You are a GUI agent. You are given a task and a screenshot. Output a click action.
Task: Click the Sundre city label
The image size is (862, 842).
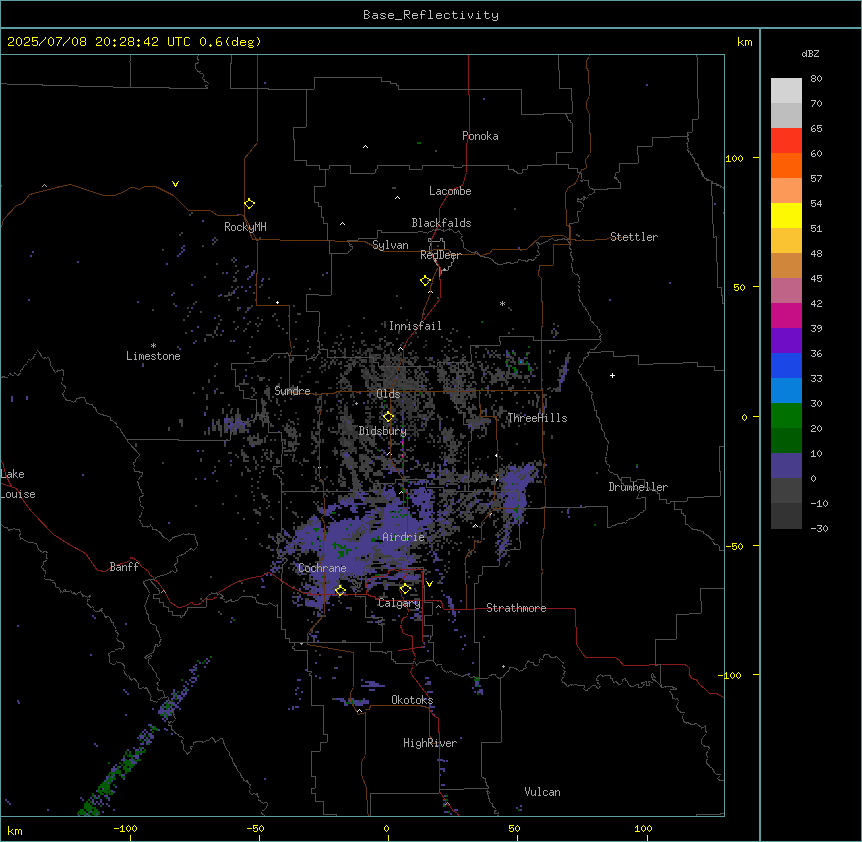pyautogui.click(x=292, y=391)
